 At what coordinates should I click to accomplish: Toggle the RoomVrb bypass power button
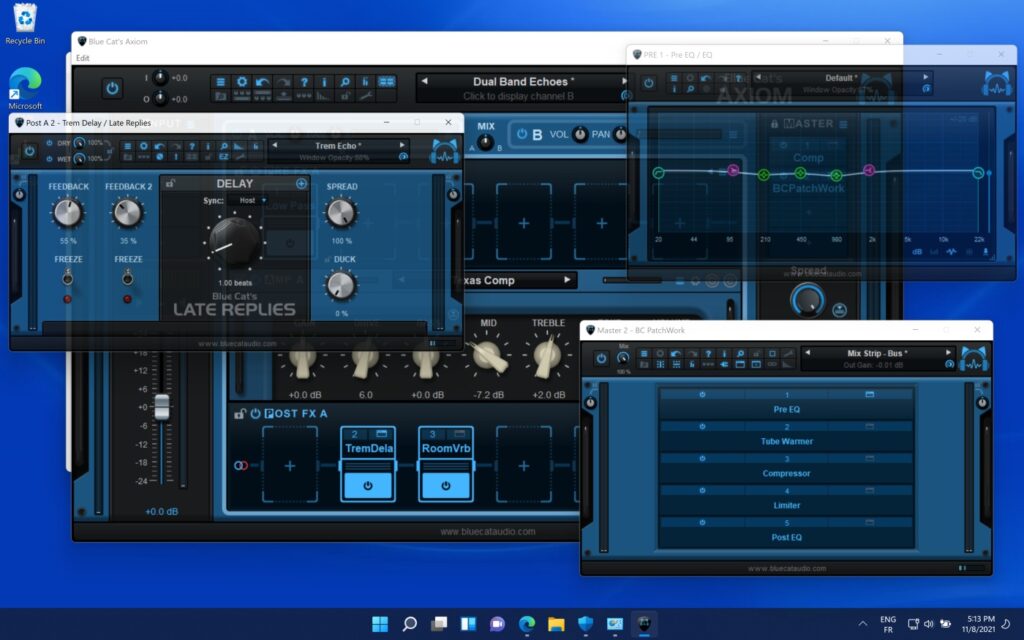[x=444, y=485]
